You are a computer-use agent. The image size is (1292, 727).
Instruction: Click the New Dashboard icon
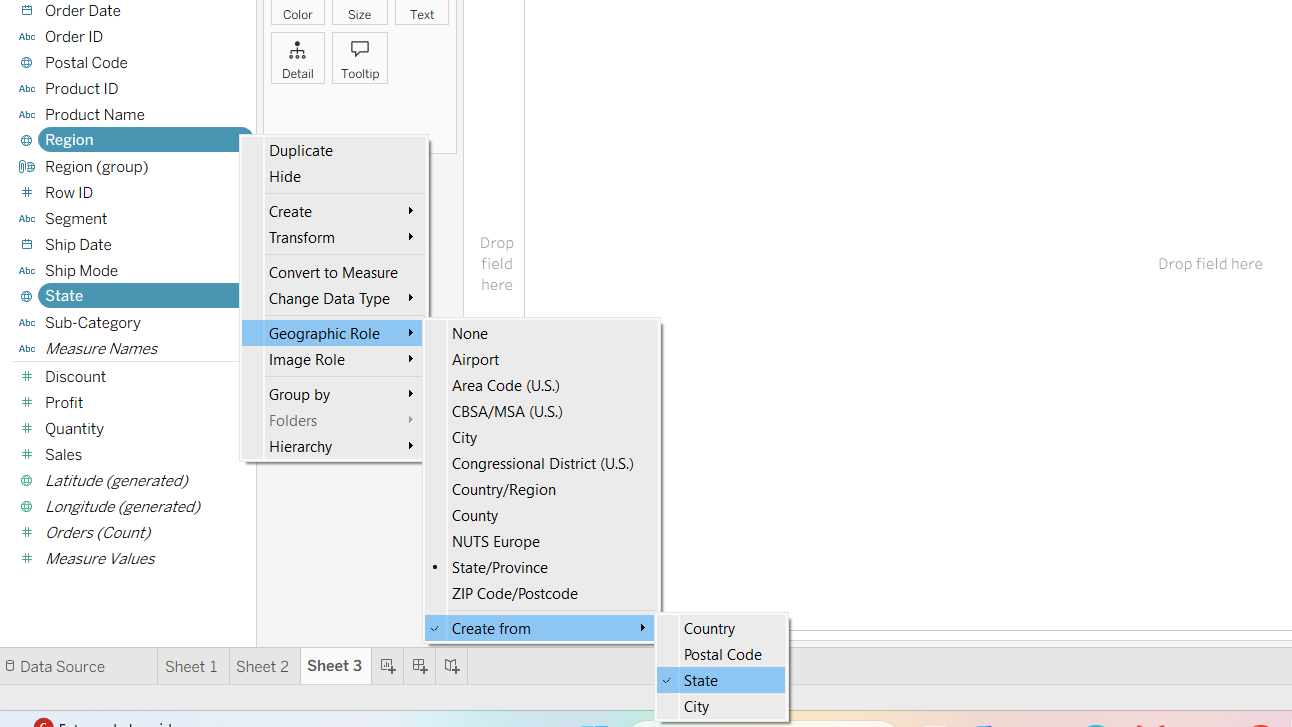point(420,666)
